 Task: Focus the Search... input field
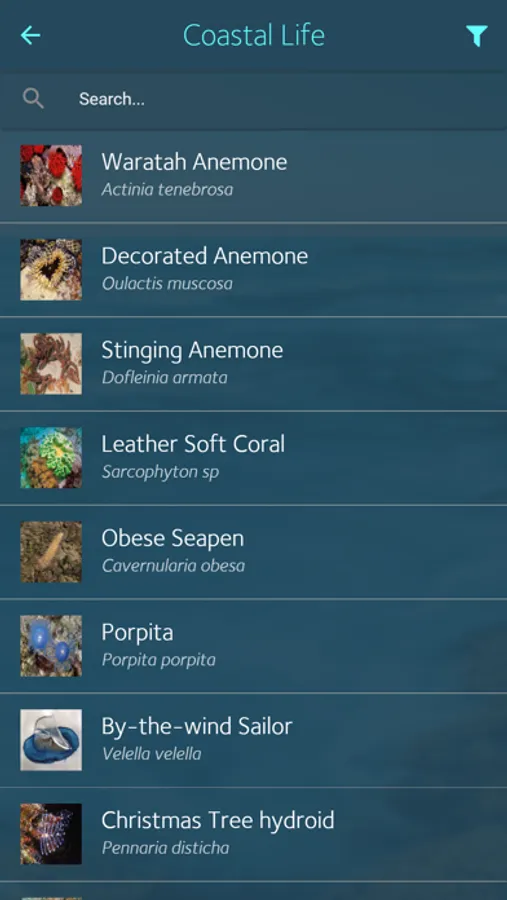point(253,99)
